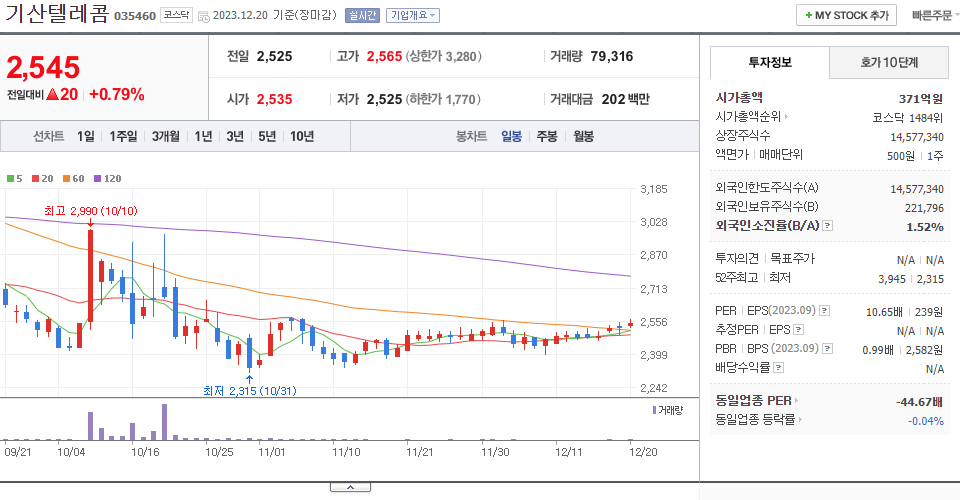Select 1년 line chart period

203,136
